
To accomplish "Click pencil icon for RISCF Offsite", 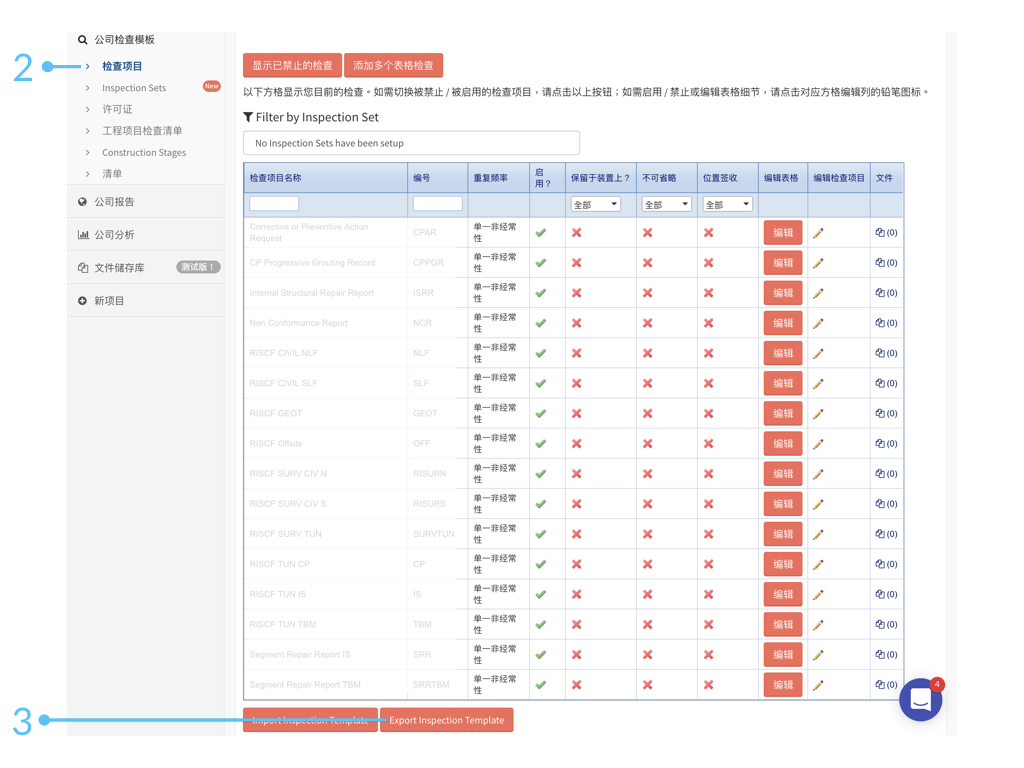I will click(x=818, y=444).
